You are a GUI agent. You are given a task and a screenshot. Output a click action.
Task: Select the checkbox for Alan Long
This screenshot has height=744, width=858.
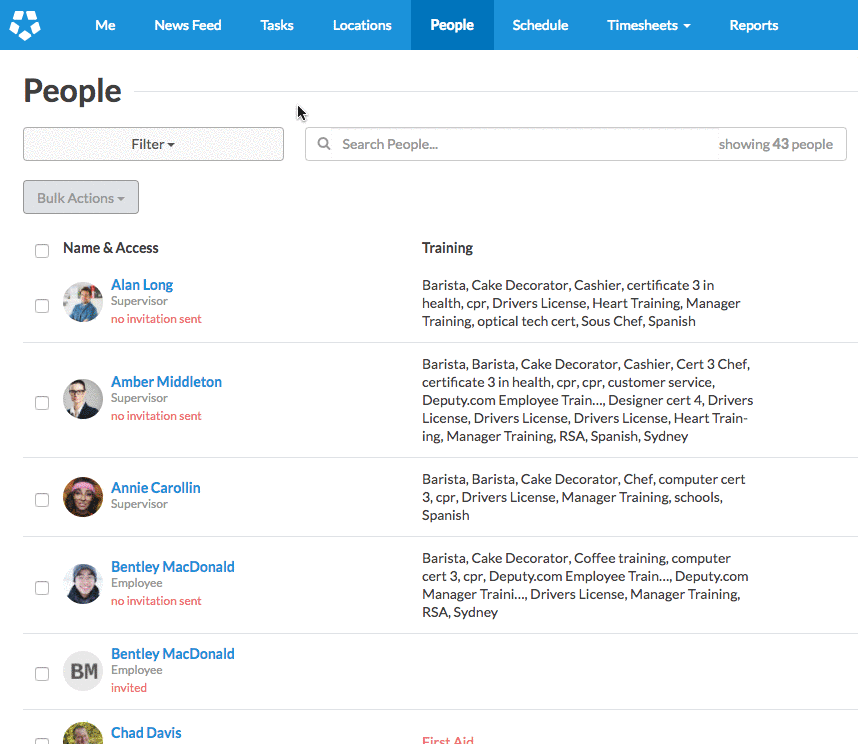pos(42,306)
